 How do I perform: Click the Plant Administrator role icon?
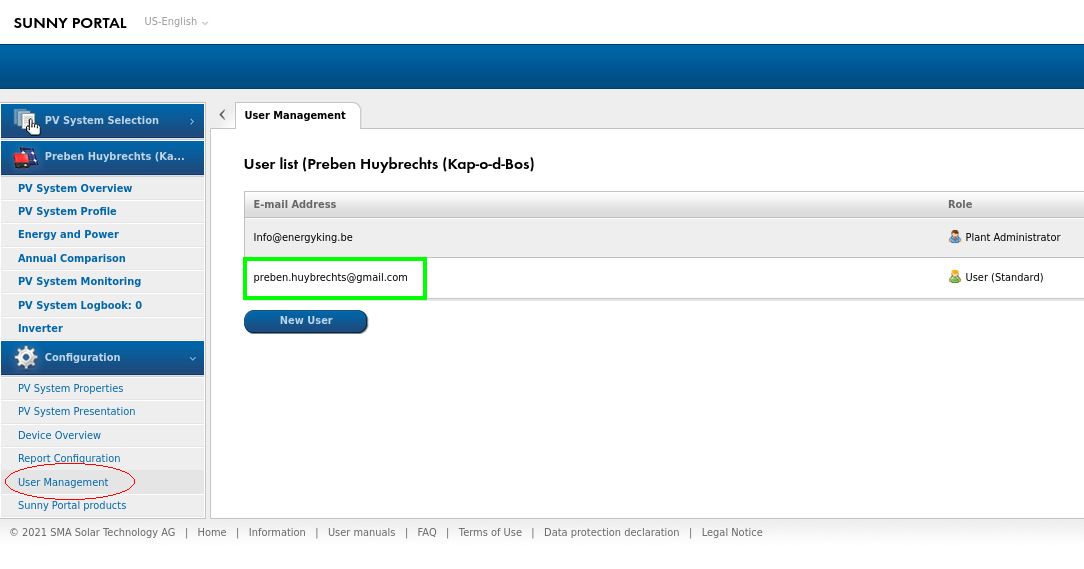click(x=954, y=238)
